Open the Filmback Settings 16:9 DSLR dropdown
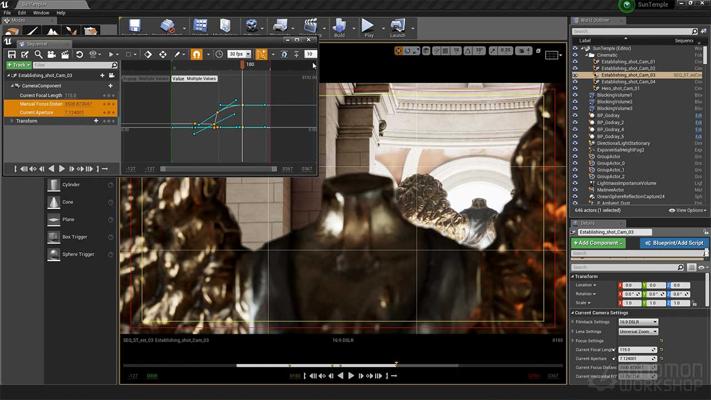 coord(637,322)
